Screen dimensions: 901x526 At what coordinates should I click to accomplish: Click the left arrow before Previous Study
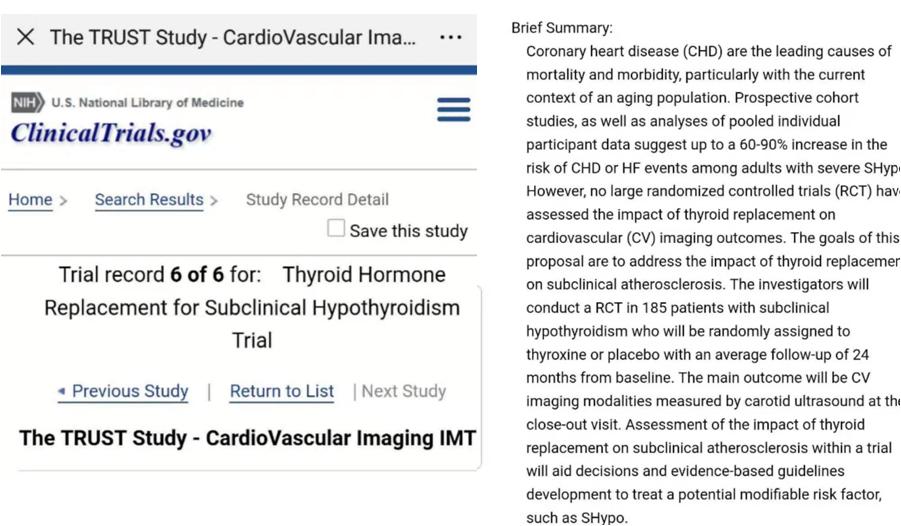tap(62, 391)
